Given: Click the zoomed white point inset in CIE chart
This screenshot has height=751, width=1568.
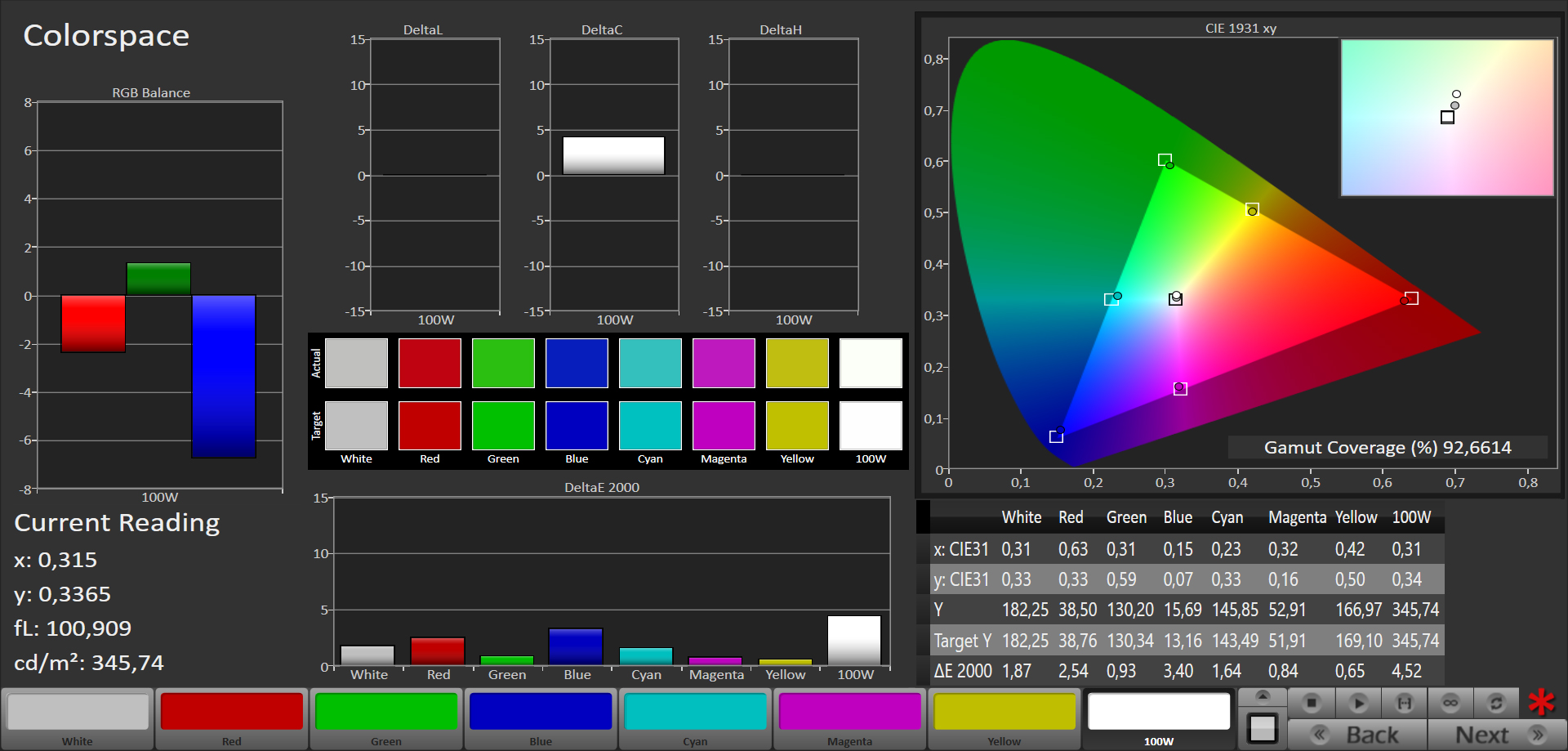Looking at the screenshot, I should [1447, 118].
